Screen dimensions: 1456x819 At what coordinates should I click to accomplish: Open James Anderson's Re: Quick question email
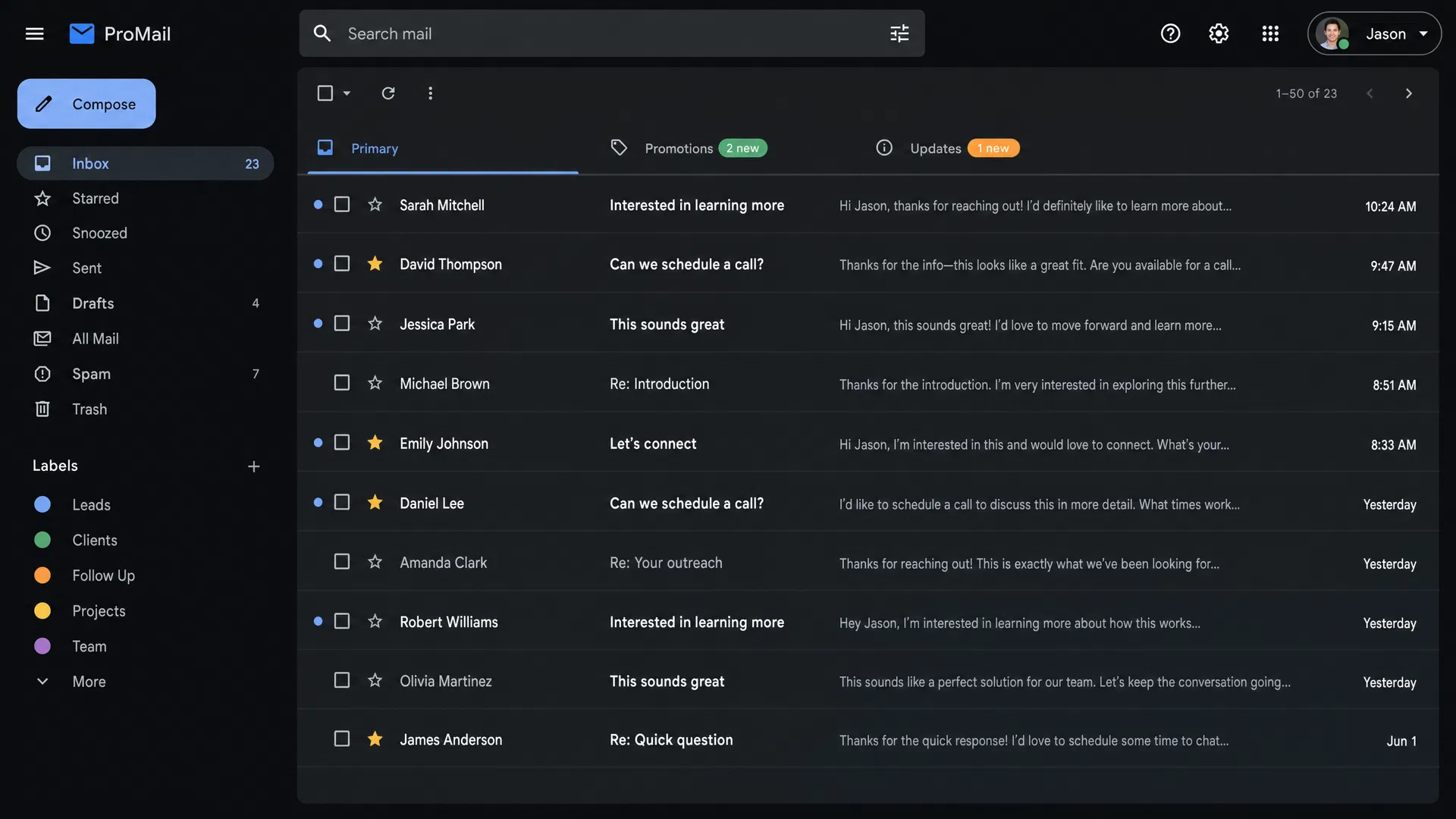[x=868, y=739]
